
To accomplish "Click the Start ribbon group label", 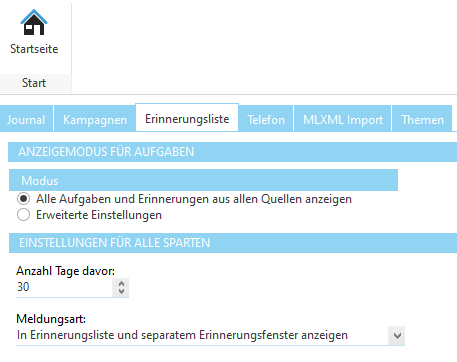I will coord(34,83).
